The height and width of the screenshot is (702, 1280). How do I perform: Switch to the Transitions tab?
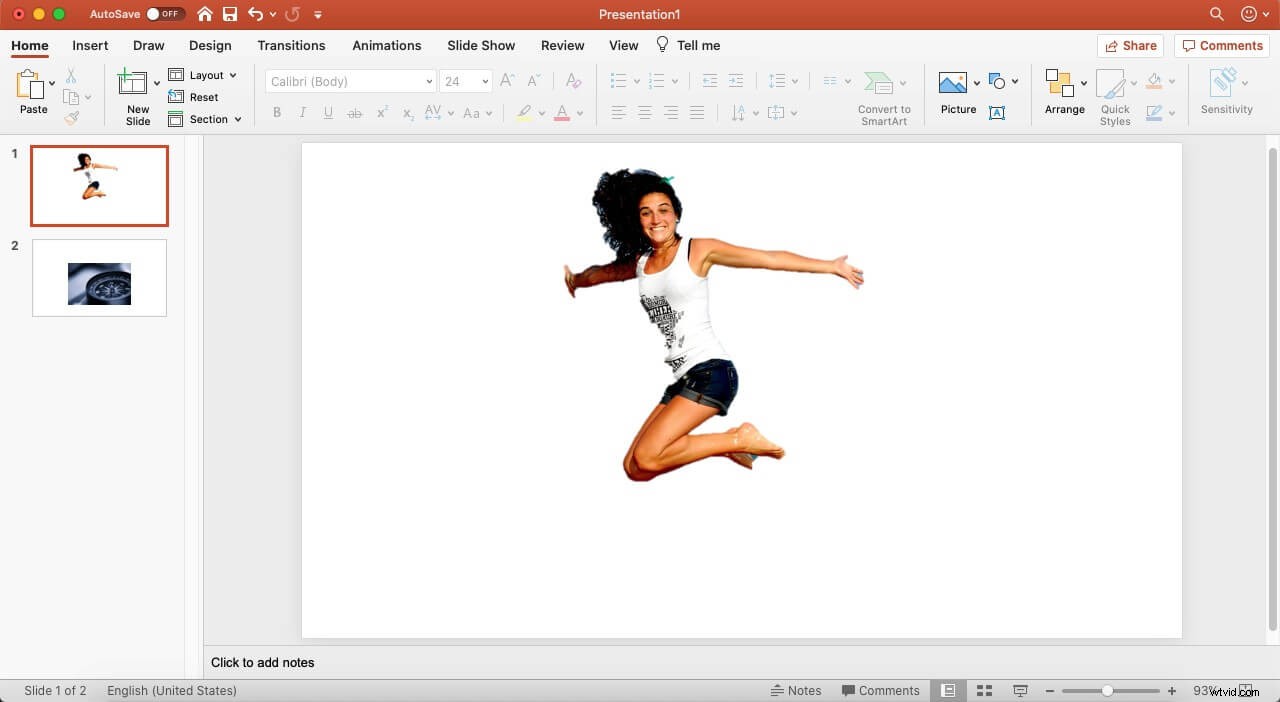coord(291,45)
